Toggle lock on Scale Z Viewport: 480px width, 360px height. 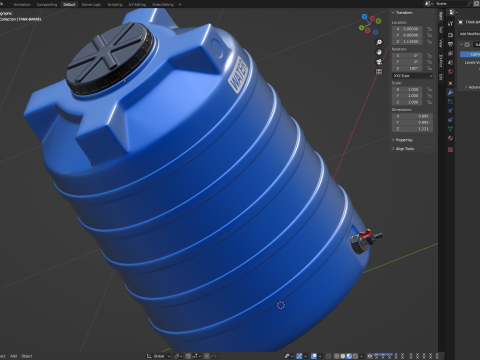point(430,102)
